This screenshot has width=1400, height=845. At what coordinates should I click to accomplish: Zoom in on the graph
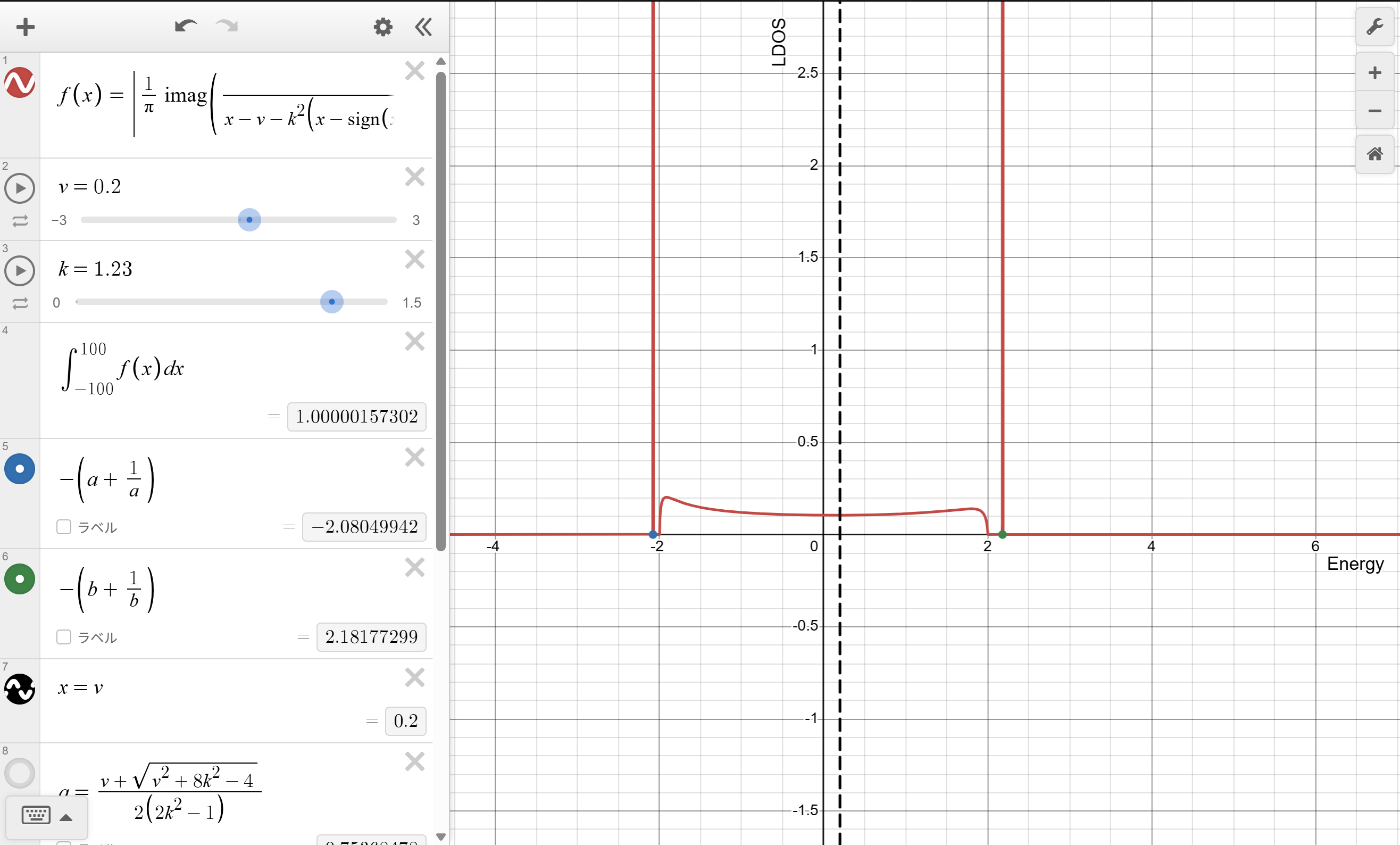(1374, 73)
